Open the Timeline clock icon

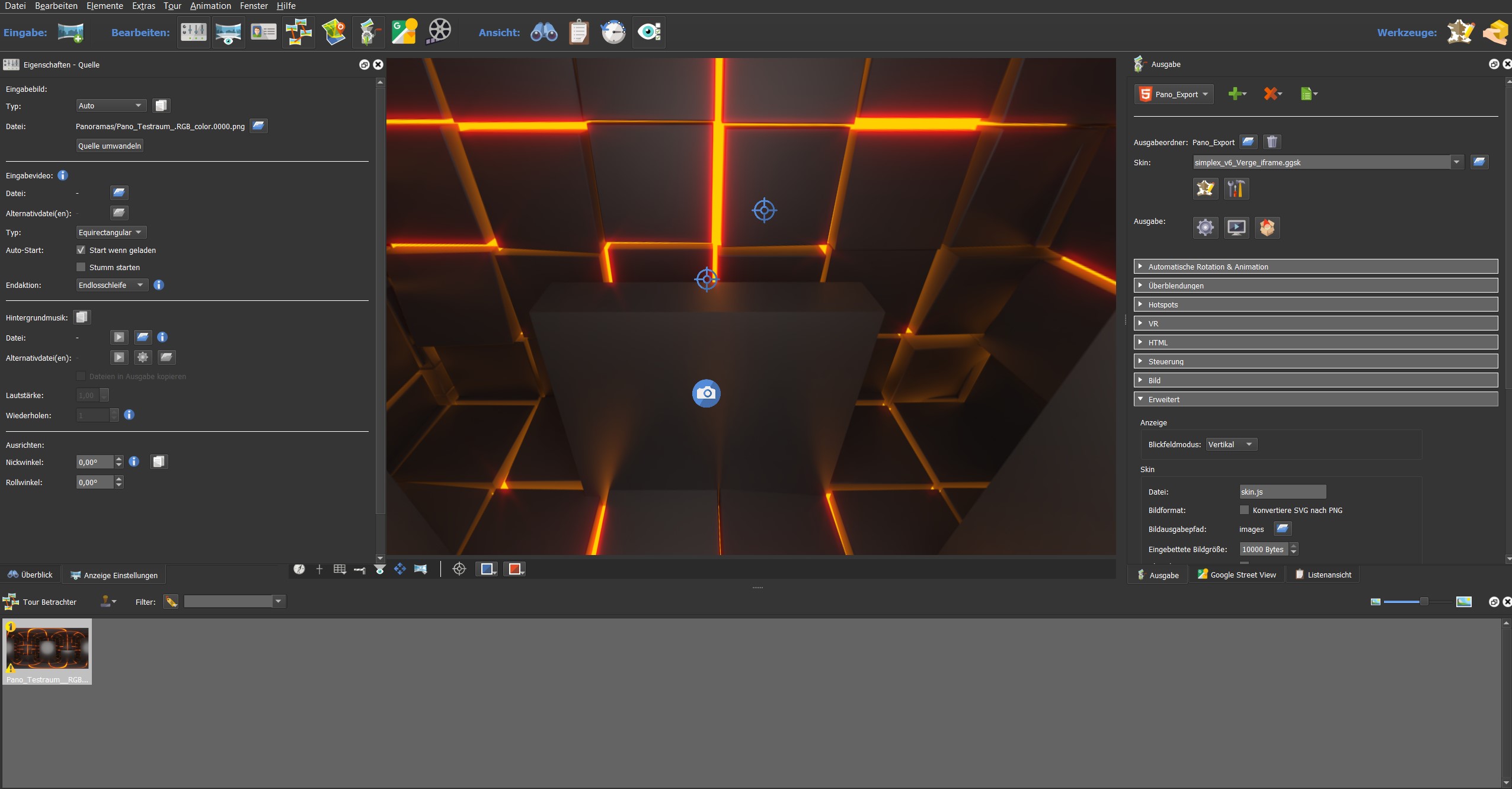[x=613, y=32]
